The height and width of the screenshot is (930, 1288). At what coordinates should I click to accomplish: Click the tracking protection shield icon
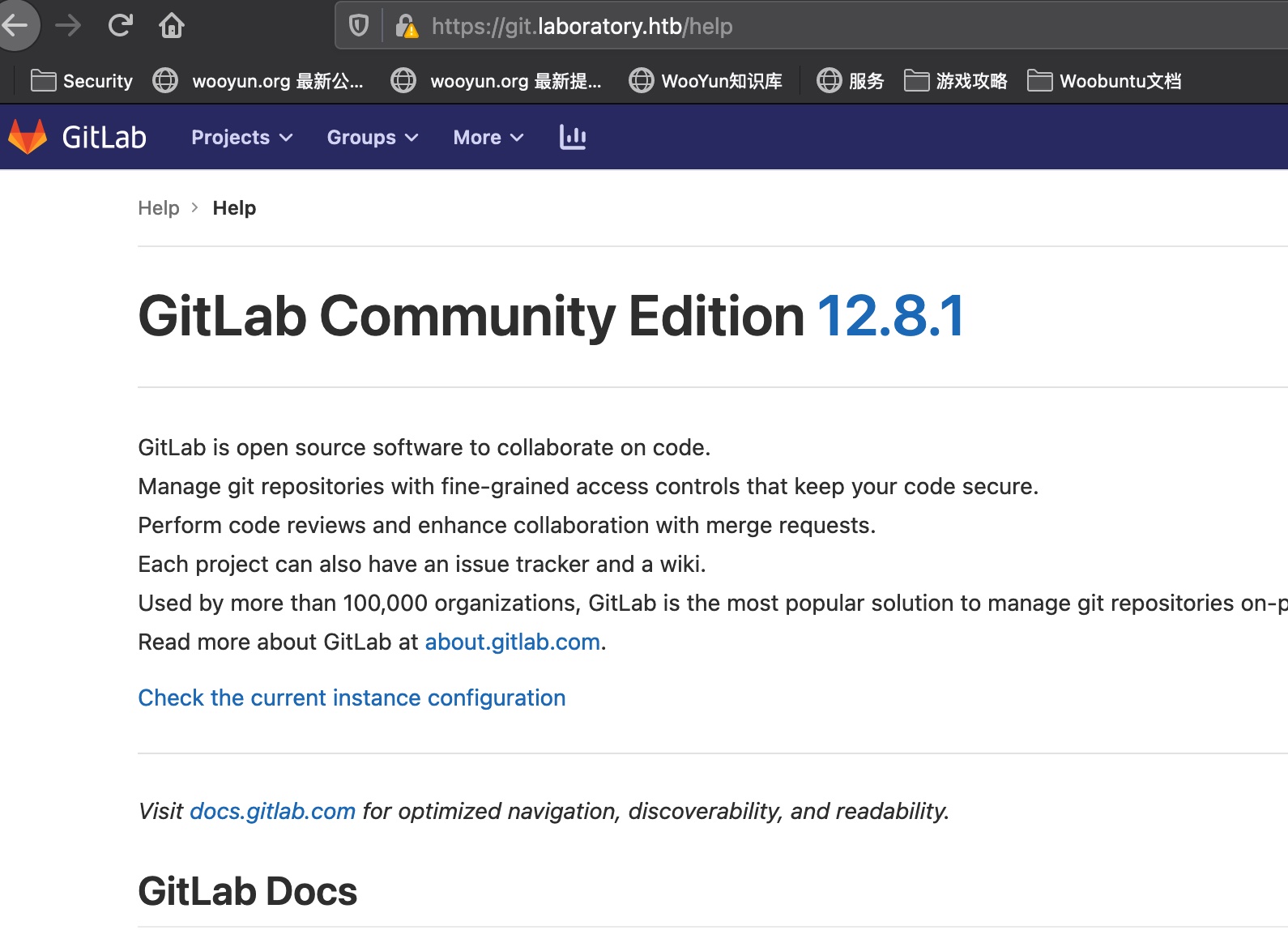tap(359, 26)
